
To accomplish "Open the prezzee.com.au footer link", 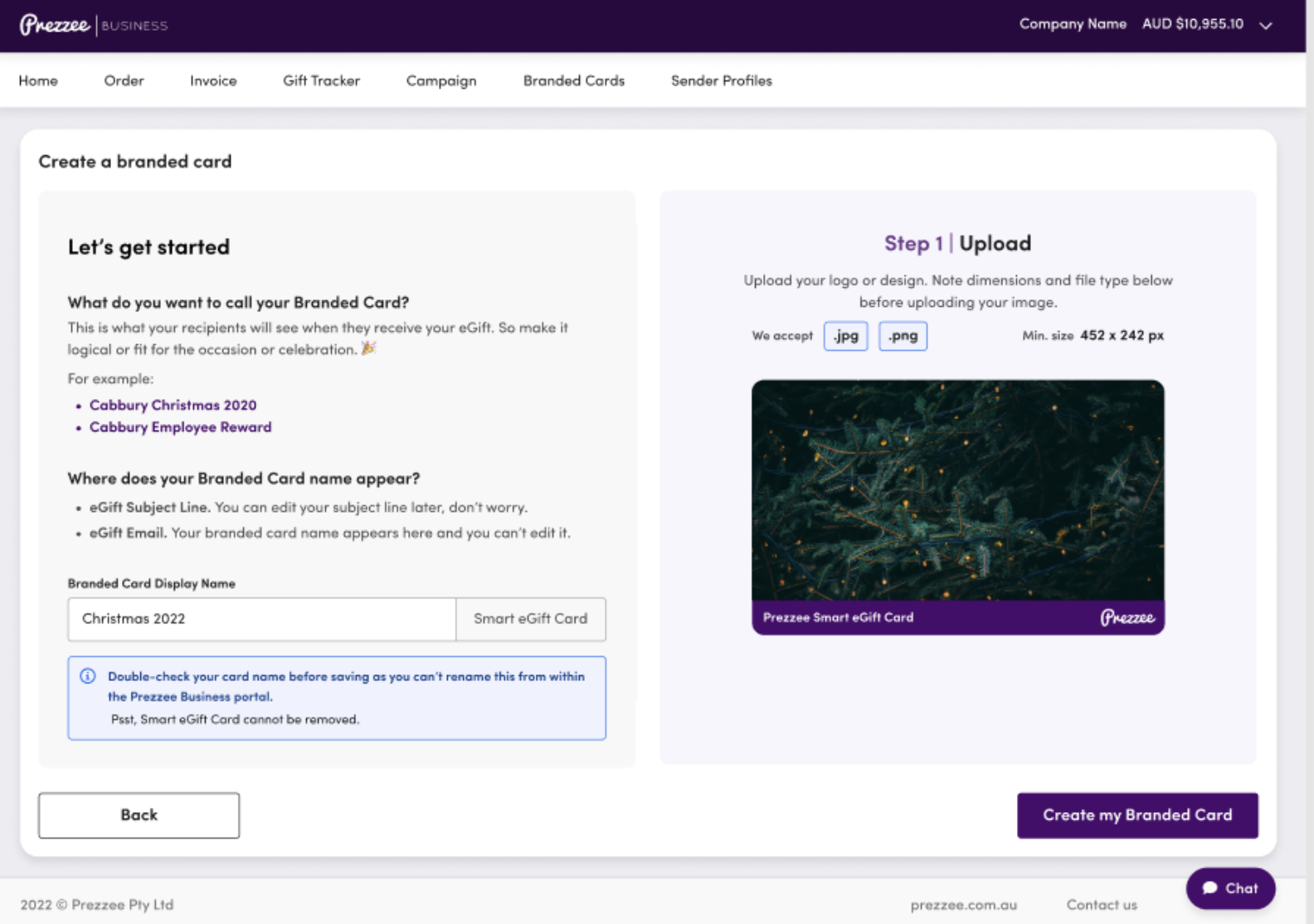I will click(x=964, y=905).
